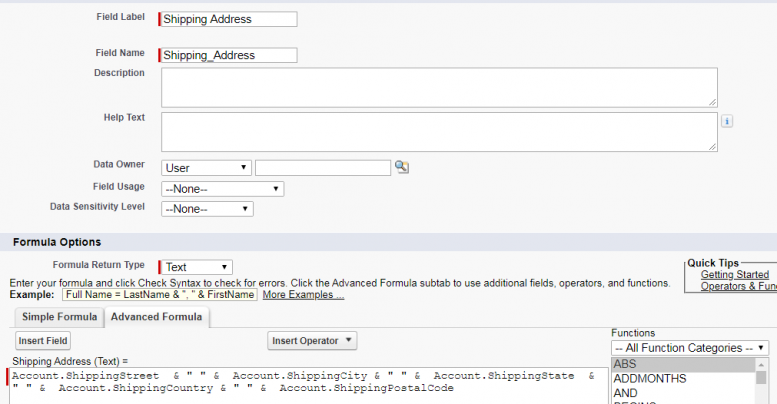Screen dimensions: 777x404
Task: Select AND in the functions list
Action: click(x=684, y=393)
